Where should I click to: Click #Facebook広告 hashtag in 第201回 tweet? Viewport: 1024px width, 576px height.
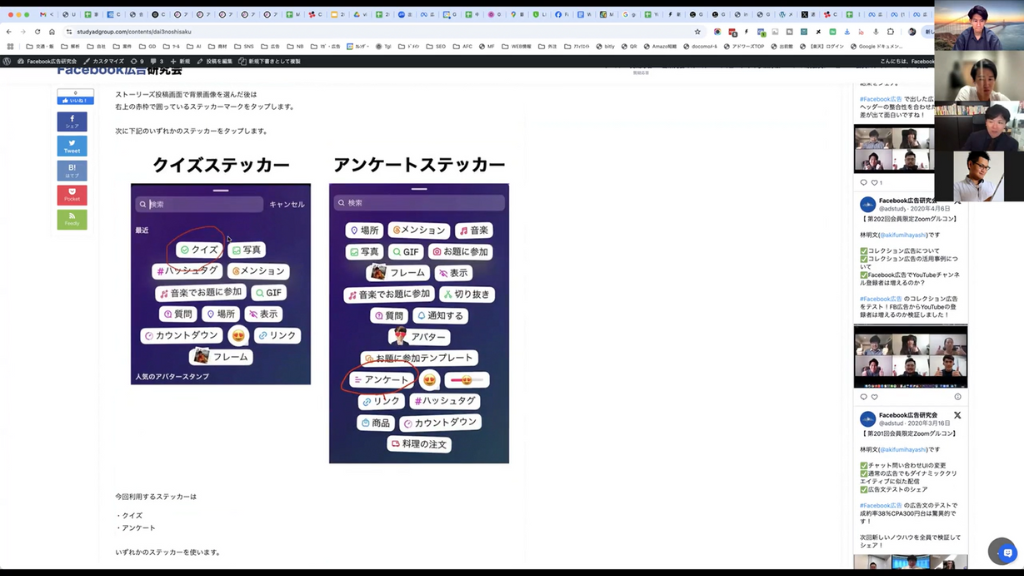[x=880, y=505]
